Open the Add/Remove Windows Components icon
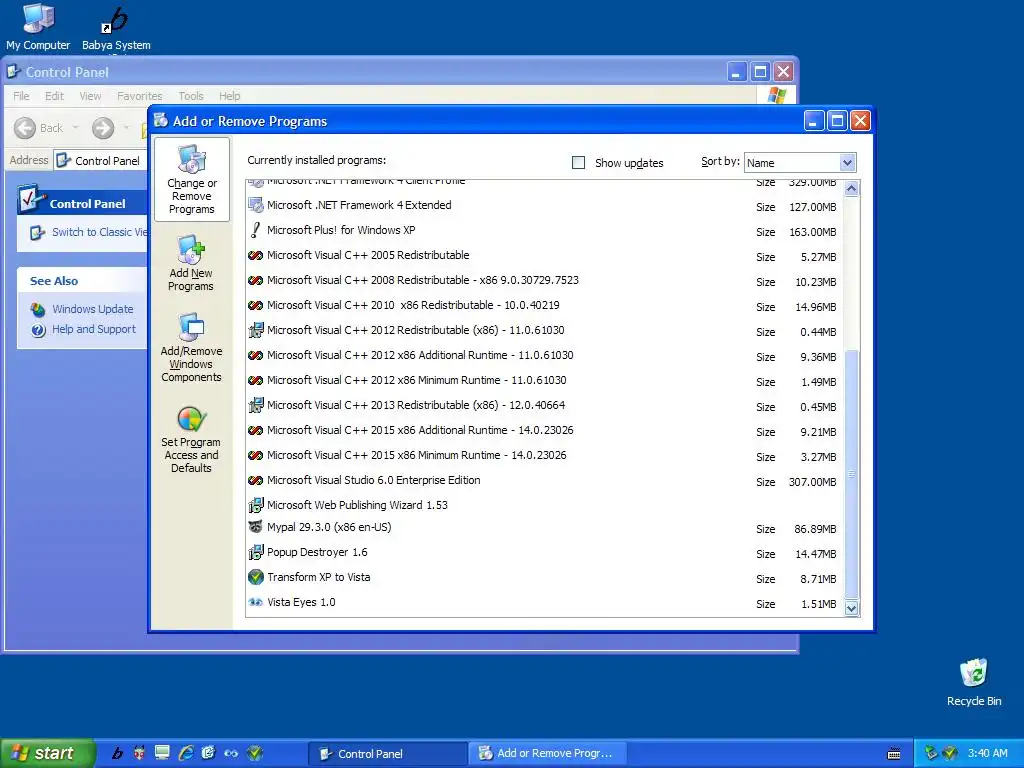Image resolution: width=1024 pixels, height=768 pixels. [x=191, y=327]
